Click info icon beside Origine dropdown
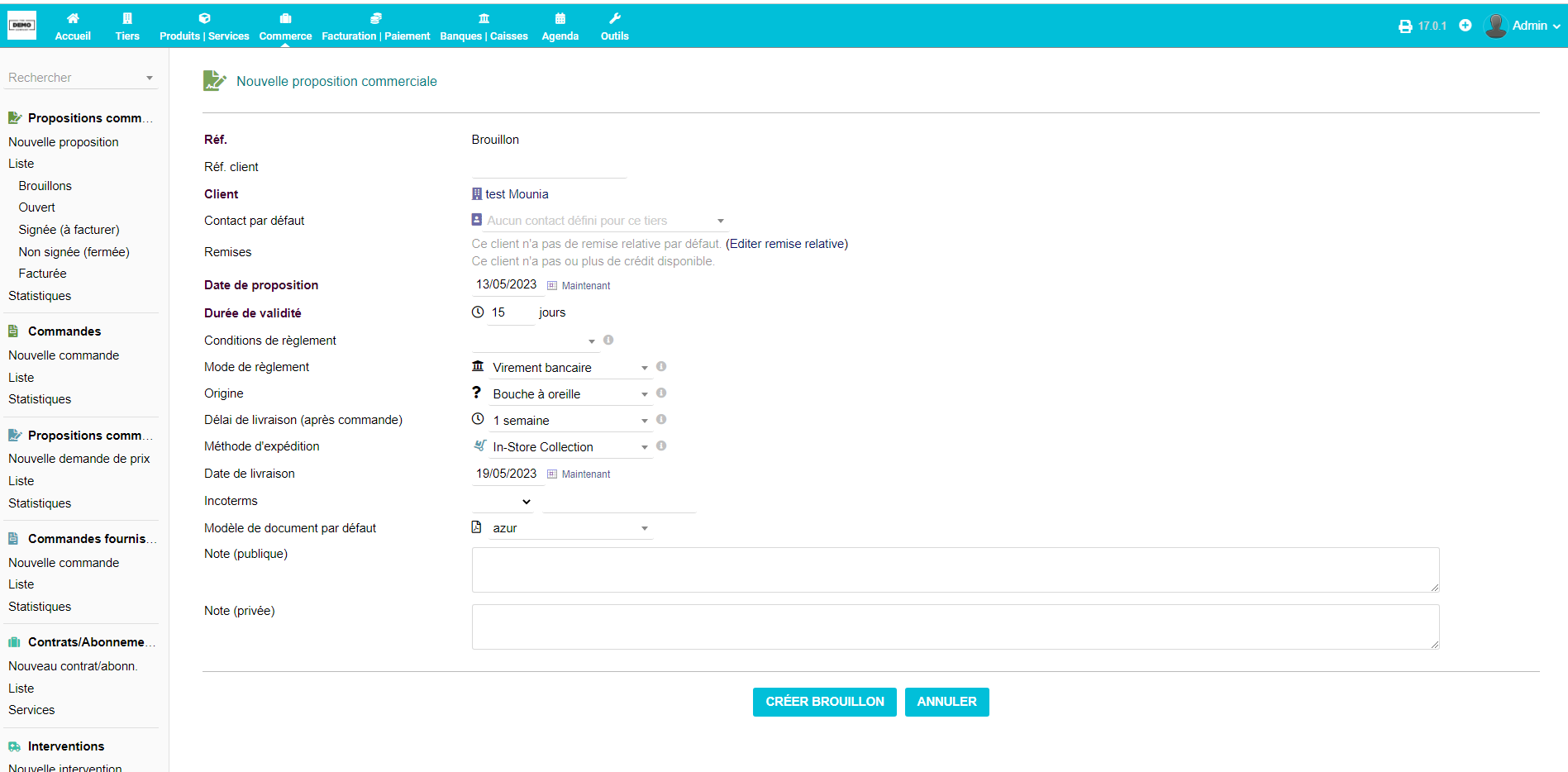The image size is (1568, 772). [661, 393]
